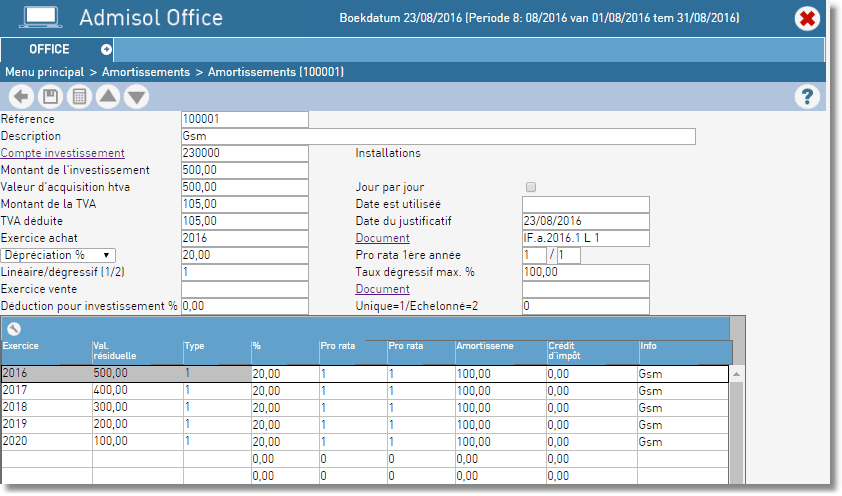Click Montant de la TVA field
The image size is (842, 496).
tap(245, 204)
